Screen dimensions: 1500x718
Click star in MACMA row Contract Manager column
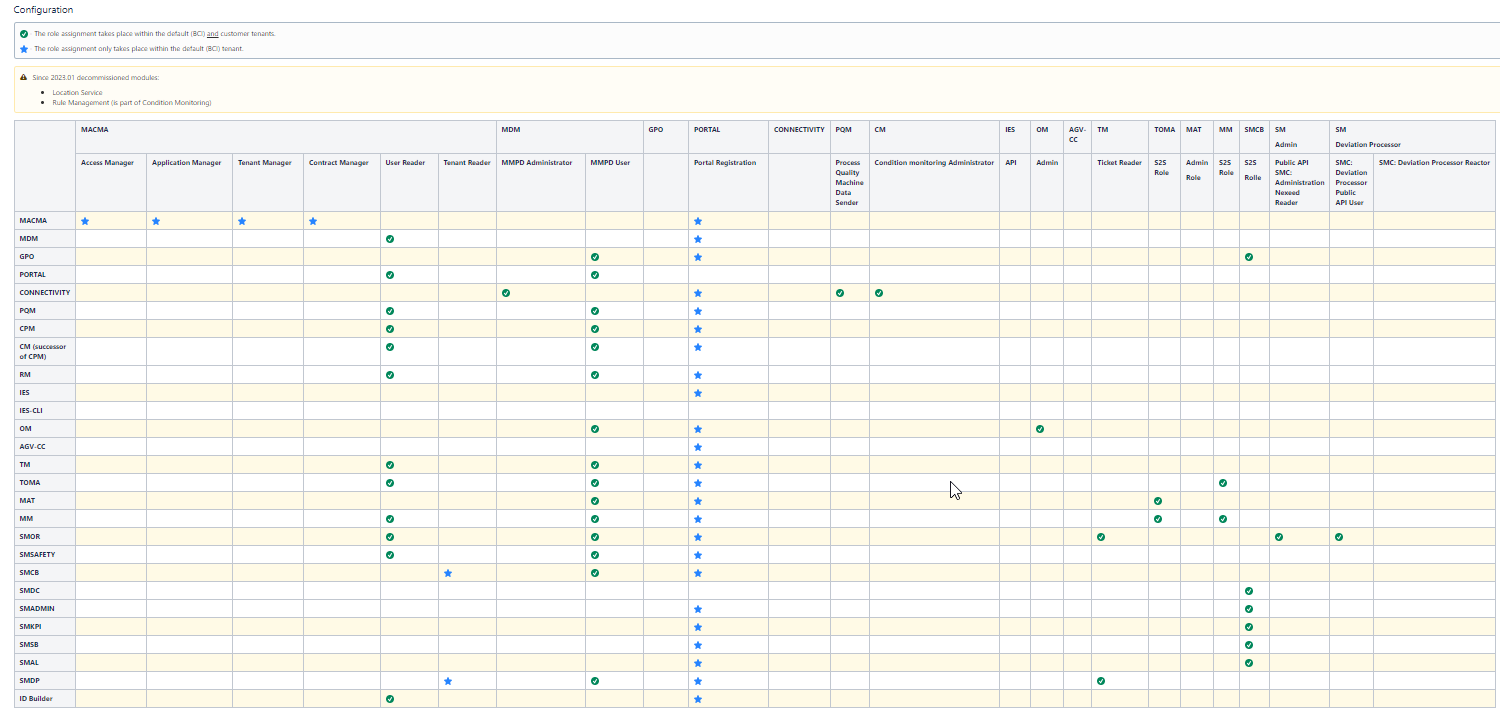(313, 221)
